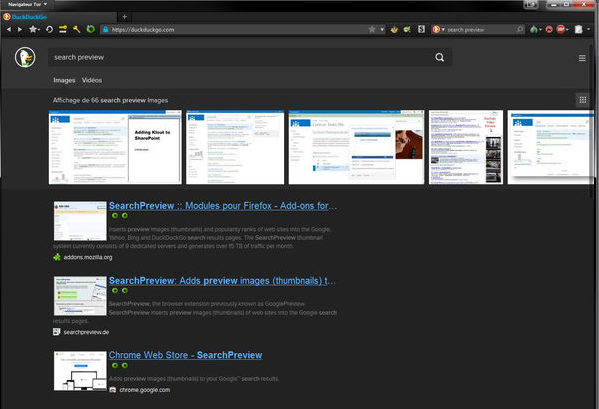Click the favicon beside chrome.google.com
Viewport: 599px width, 409px height.
coord(113,390)
